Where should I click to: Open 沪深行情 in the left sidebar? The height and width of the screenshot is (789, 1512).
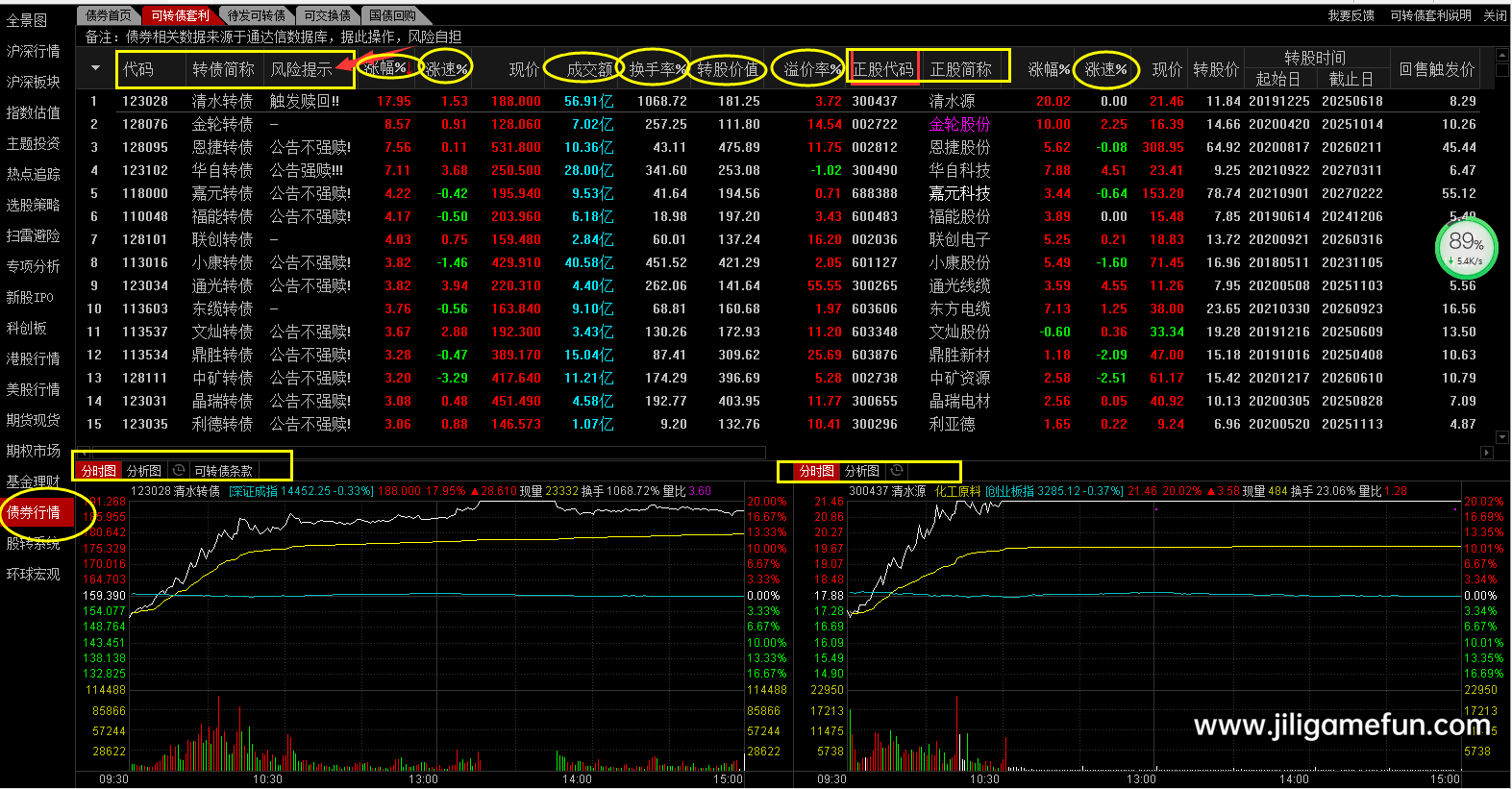(34, 51)
